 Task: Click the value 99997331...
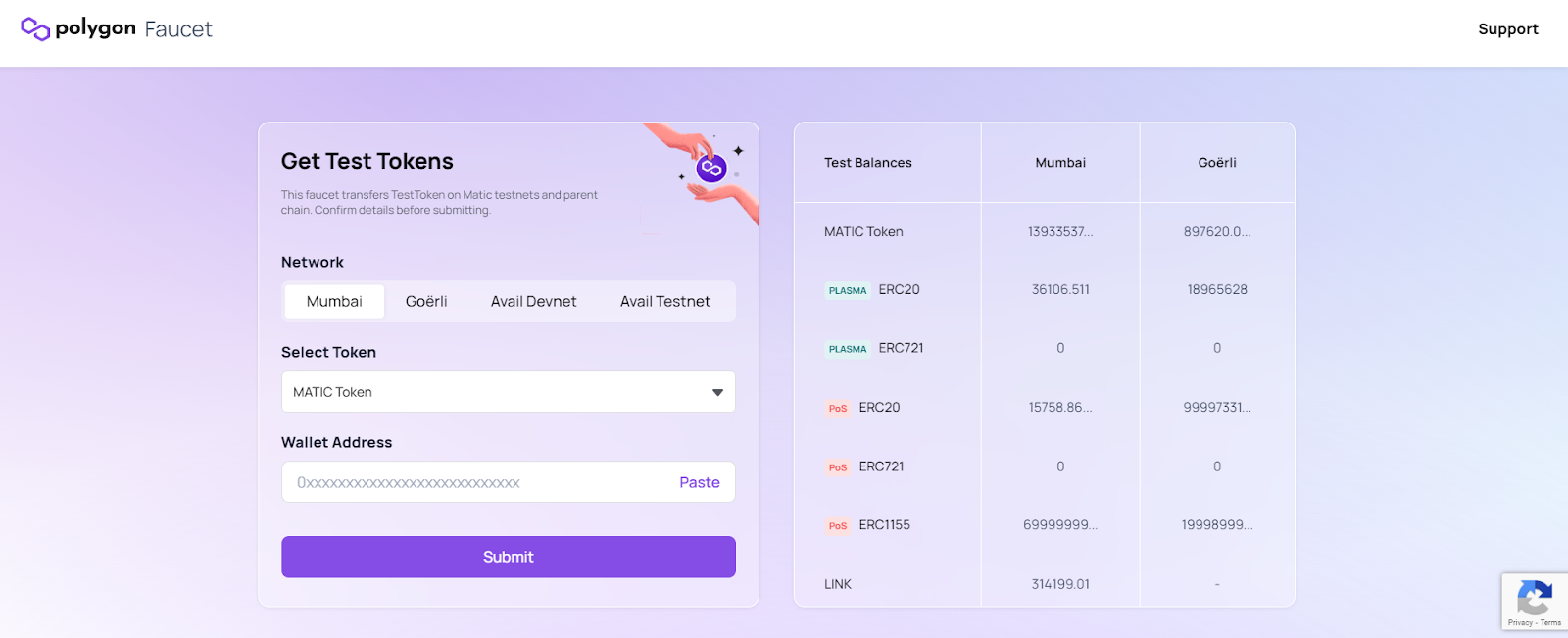tap(1217, 408)
